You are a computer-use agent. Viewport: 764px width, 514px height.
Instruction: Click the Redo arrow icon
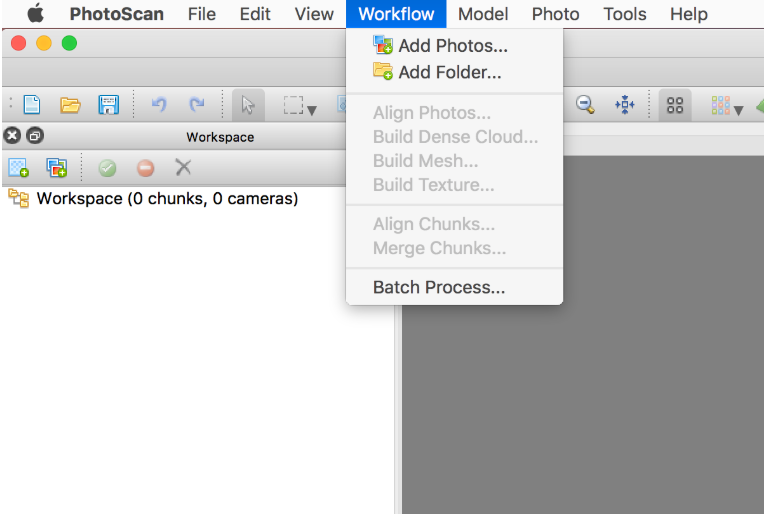pos(197,104)
